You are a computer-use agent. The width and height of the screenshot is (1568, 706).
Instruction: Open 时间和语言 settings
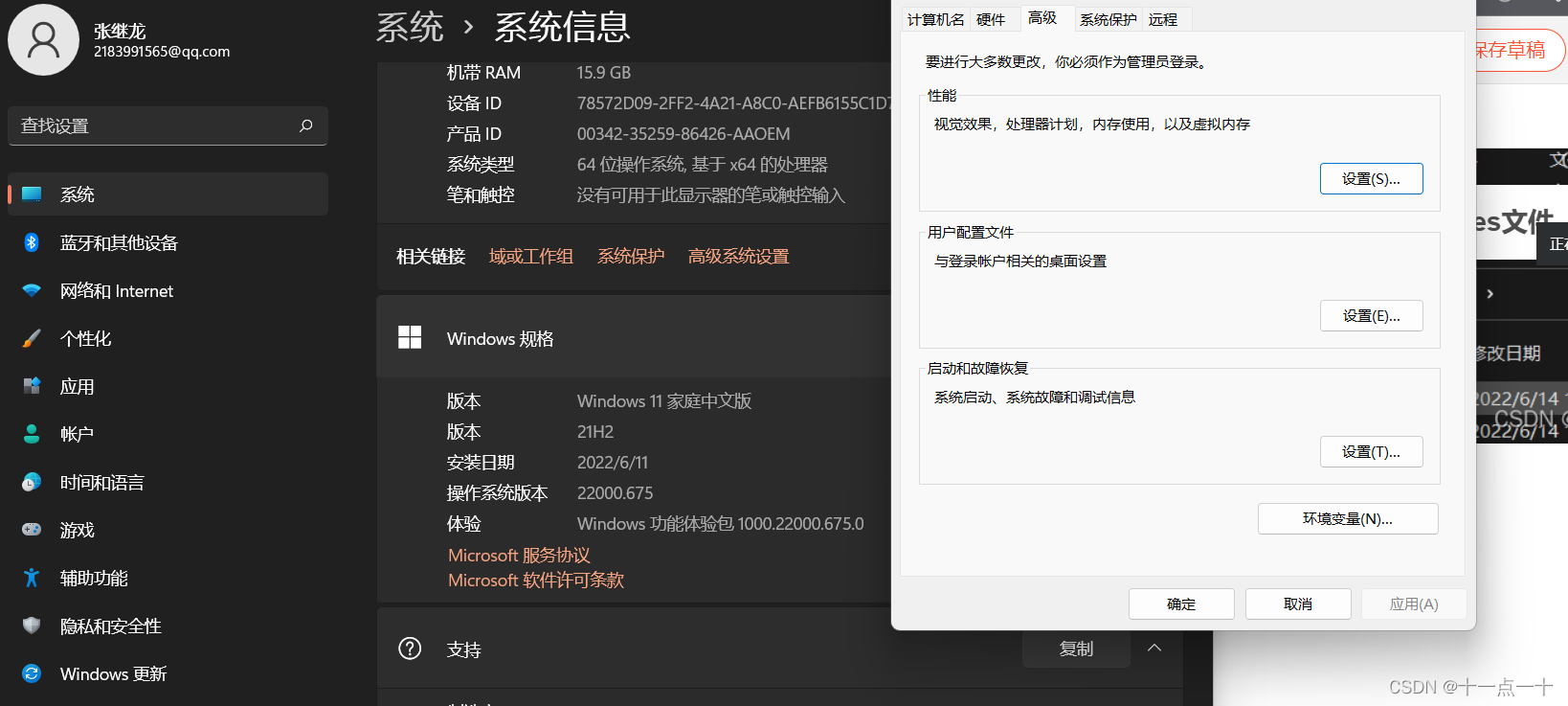click(168, 482)
